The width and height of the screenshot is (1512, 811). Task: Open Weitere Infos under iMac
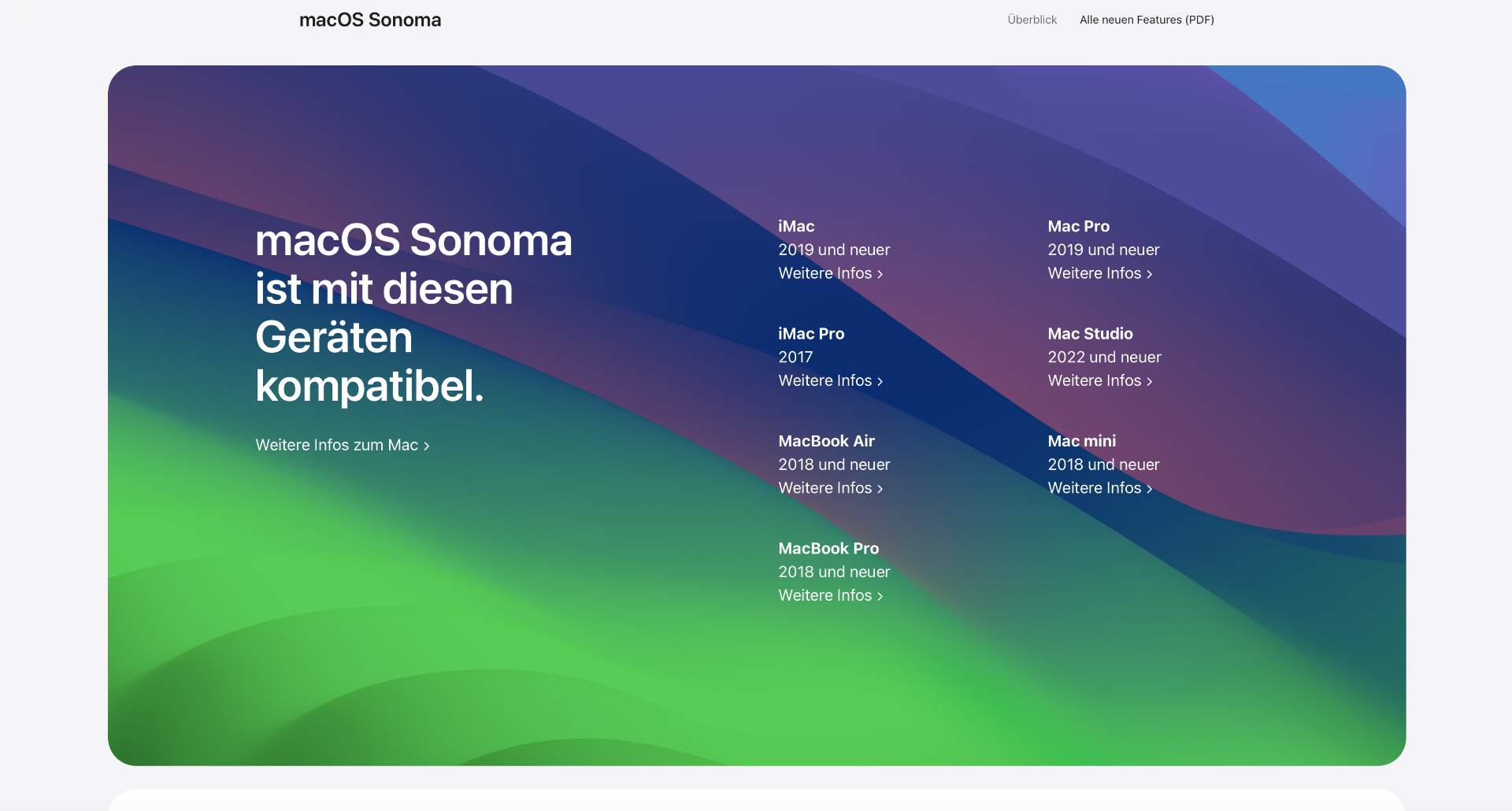(825, 273)
